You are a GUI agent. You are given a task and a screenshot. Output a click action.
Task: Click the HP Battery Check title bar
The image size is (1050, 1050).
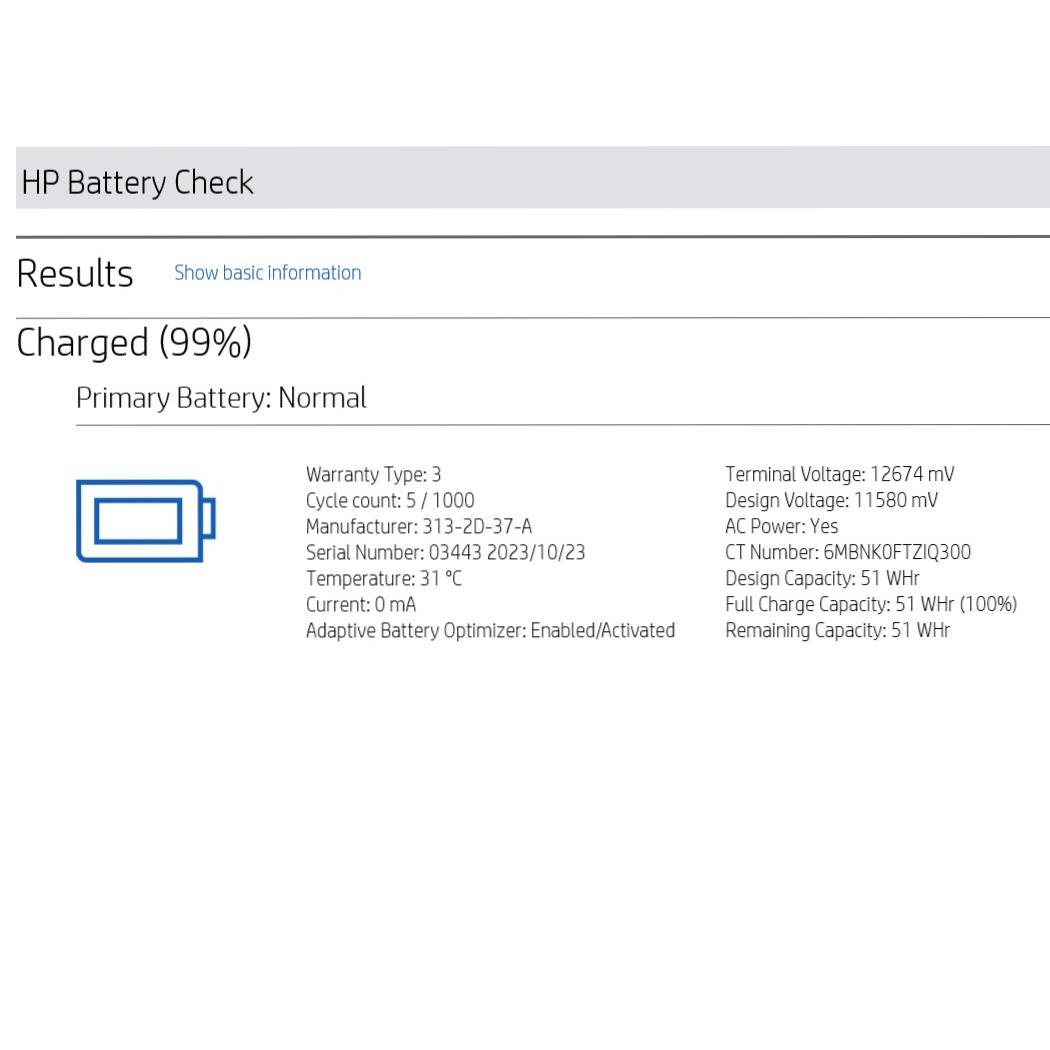point(138,182)
